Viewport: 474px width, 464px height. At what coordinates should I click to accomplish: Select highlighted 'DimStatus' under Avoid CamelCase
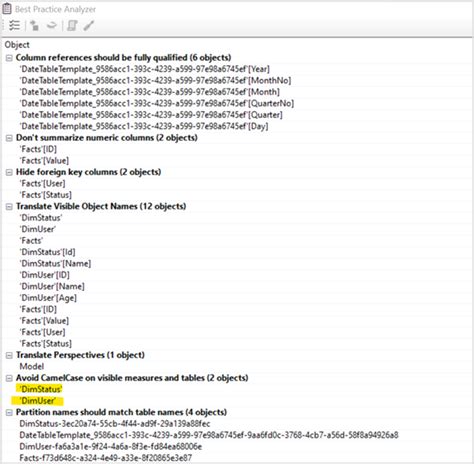[41, 389]
